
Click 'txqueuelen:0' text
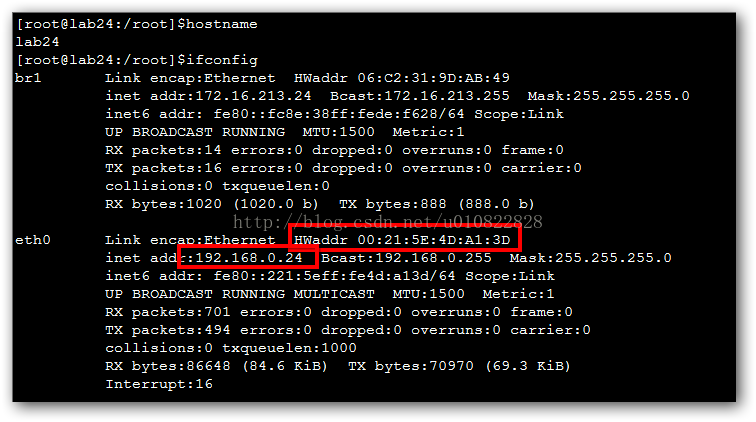point(276,186)
